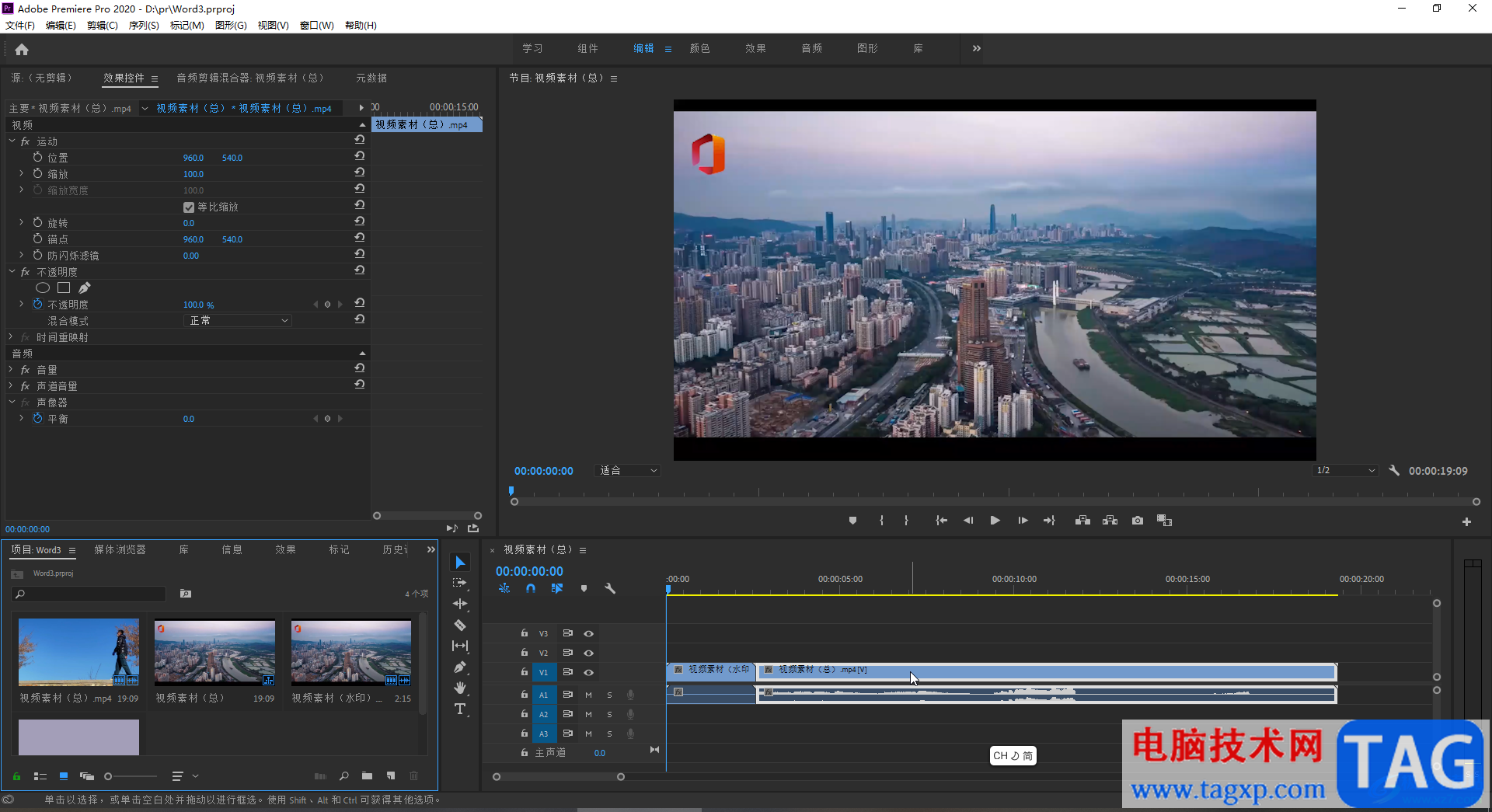Expand the Time Remapping effect

click(x=11, y=337)
